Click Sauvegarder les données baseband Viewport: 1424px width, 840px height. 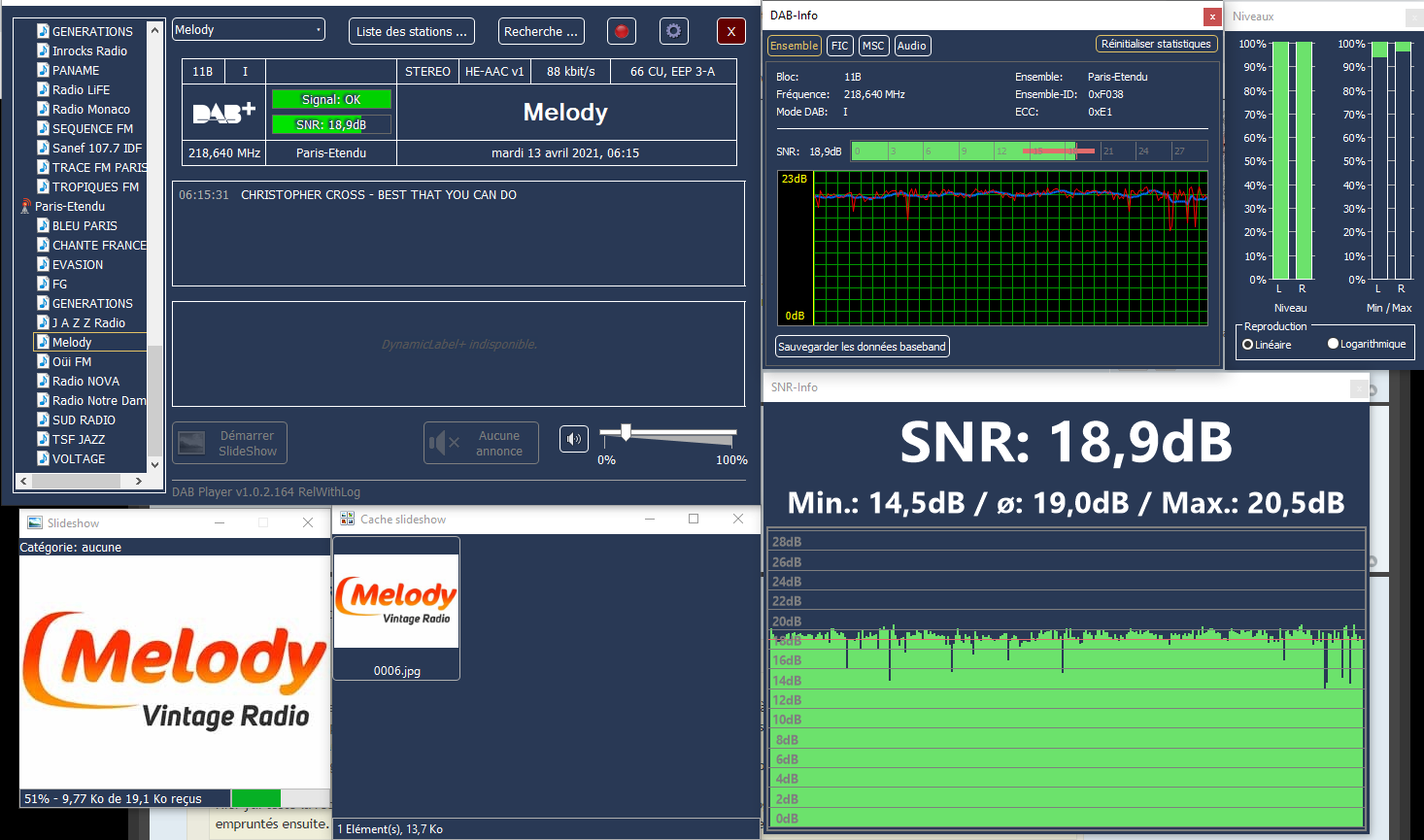863,347
